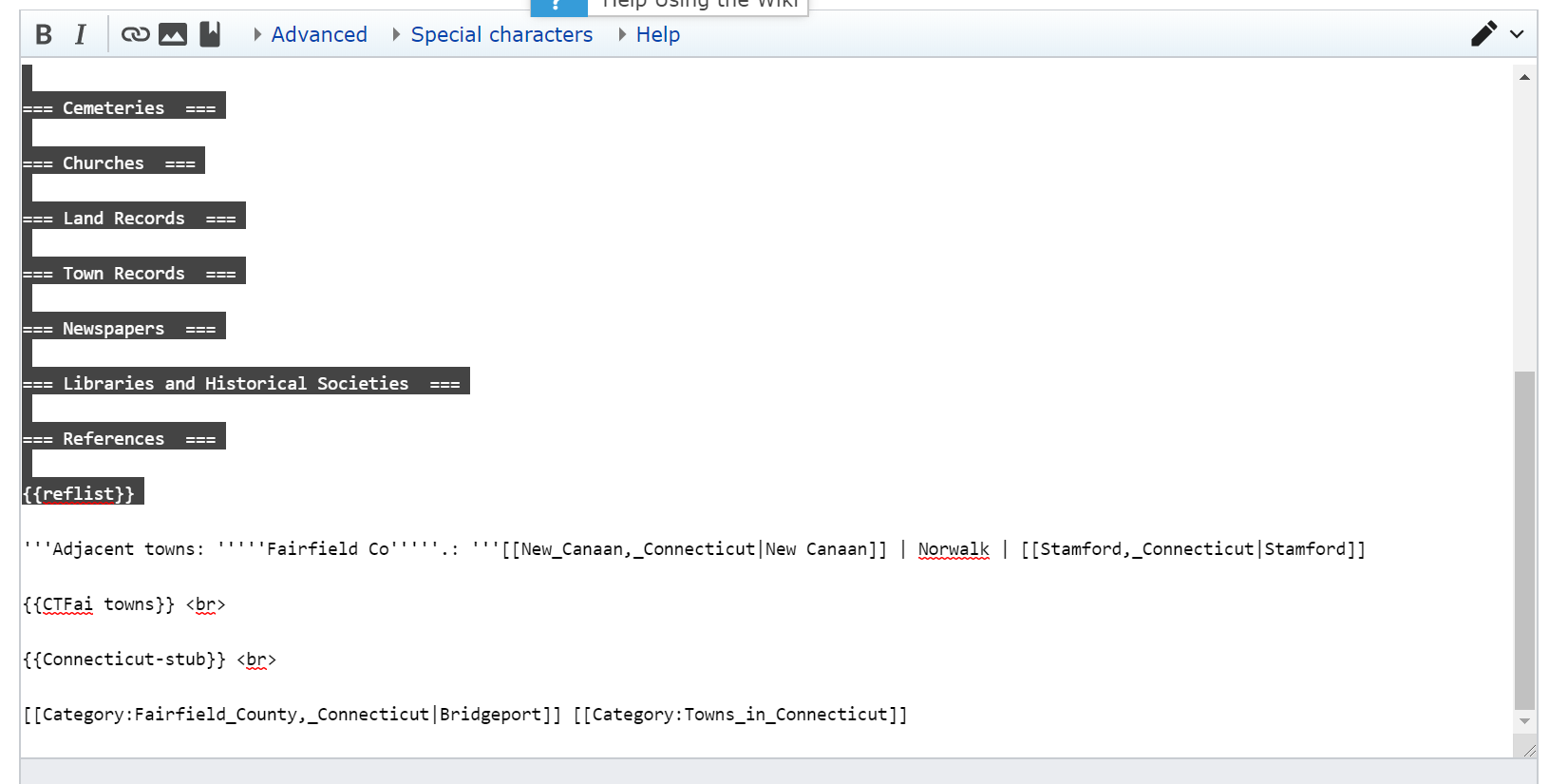Open the Help Using the Wiki link
Viewport: 1568px width, 784px height.
click(x=700, y=5)
